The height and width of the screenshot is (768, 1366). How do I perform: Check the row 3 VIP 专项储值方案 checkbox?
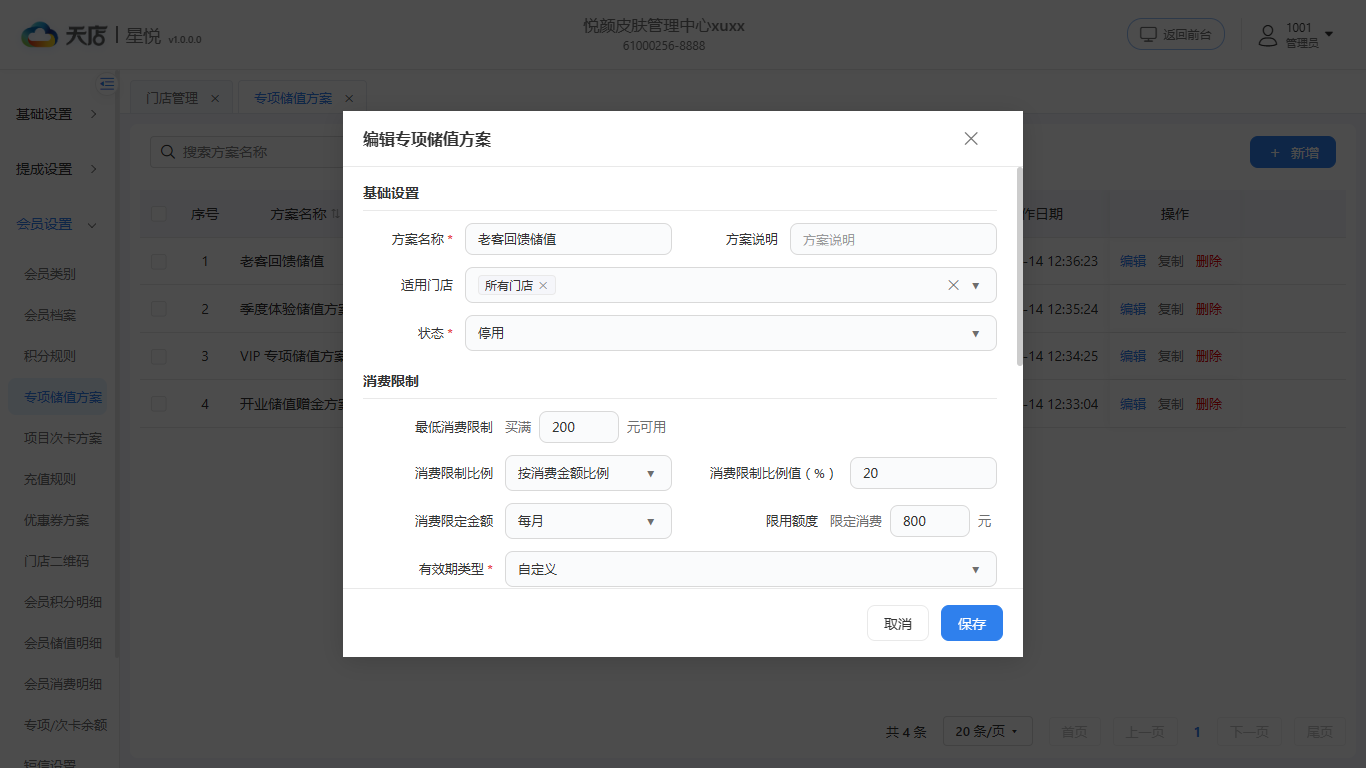(159, 356)
